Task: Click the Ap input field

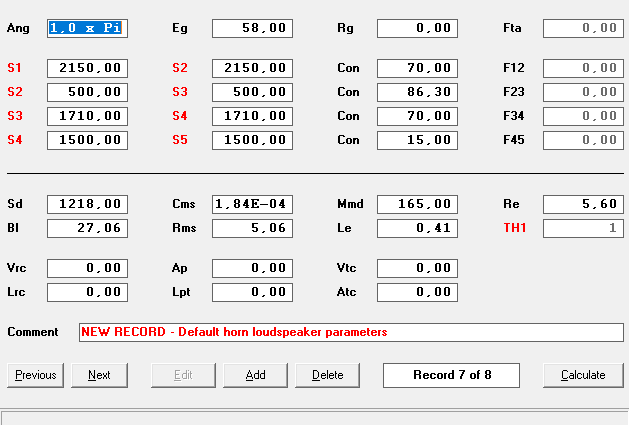Action: tap(252, 268)
